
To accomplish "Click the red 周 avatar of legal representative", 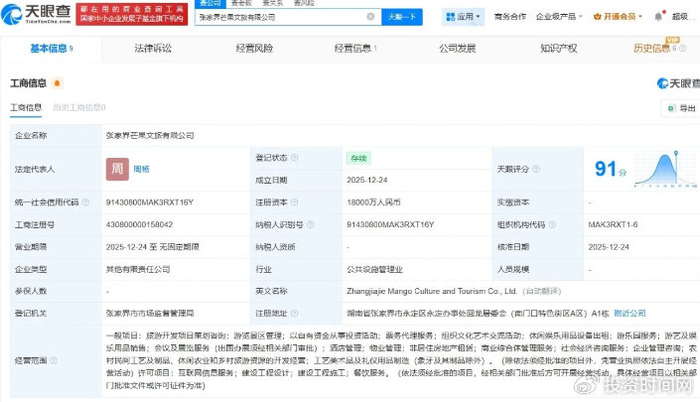I will 116,170.
